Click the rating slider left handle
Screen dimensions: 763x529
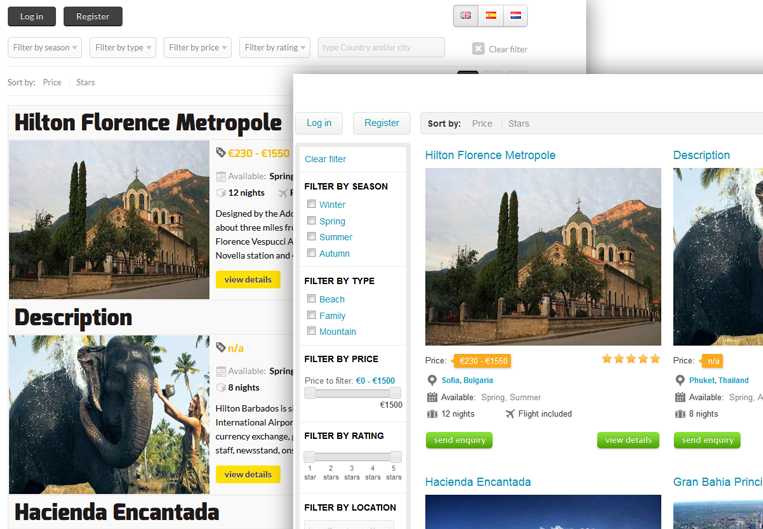309,456
